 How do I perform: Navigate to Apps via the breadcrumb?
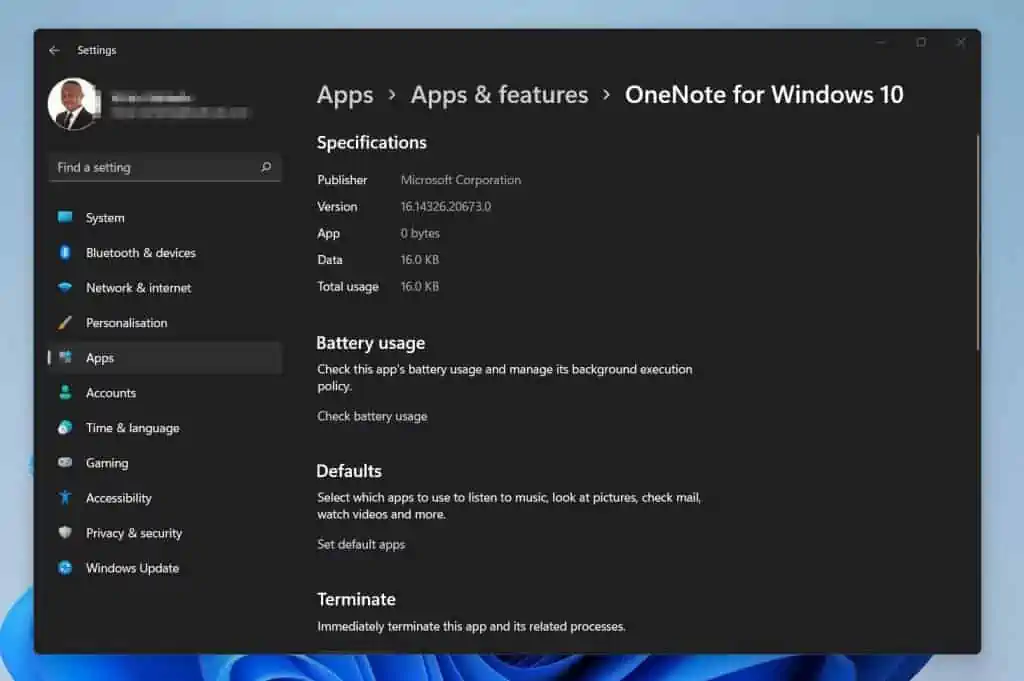(345, 94)
